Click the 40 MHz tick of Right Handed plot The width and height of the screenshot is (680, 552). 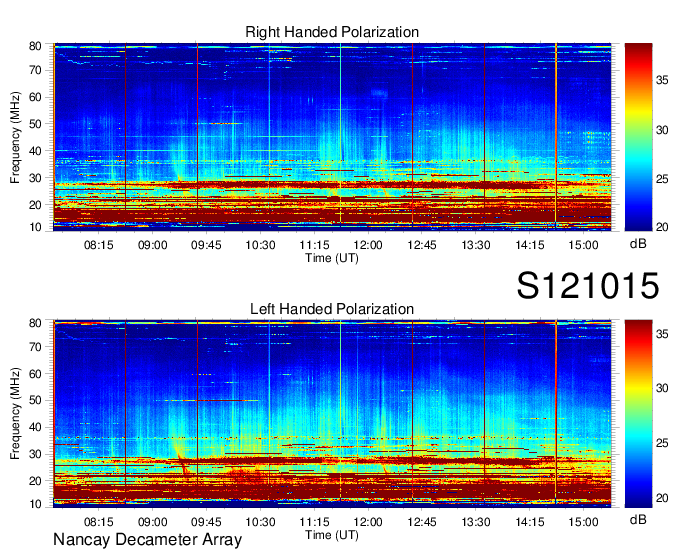(35, 151)
